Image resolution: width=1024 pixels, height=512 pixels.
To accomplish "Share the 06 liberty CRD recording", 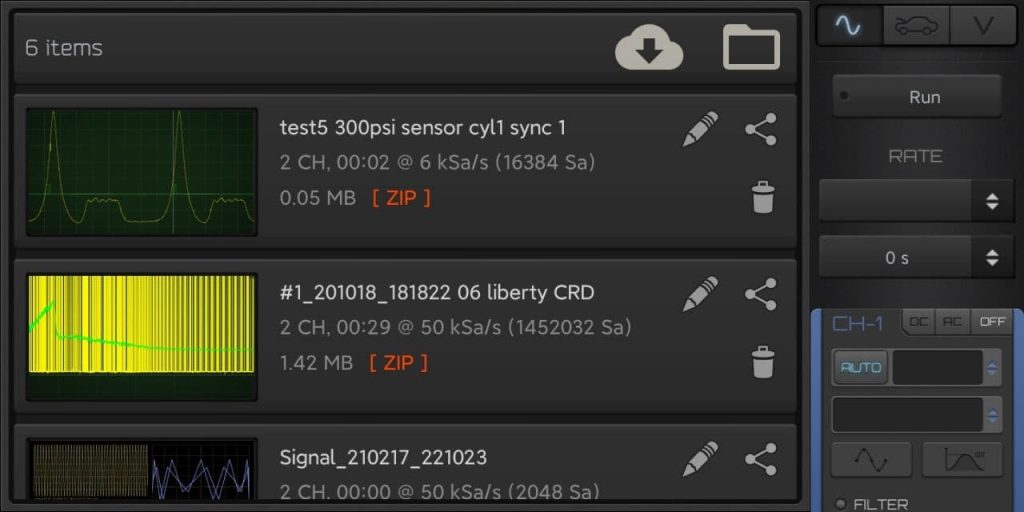I will coord(761,294).
